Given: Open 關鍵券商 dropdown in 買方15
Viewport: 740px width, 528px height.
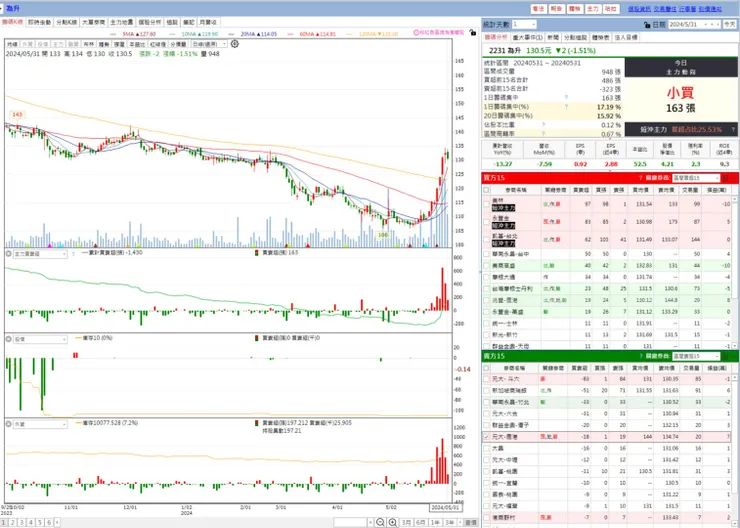Looking at the screenshot, I should point(696,178).
